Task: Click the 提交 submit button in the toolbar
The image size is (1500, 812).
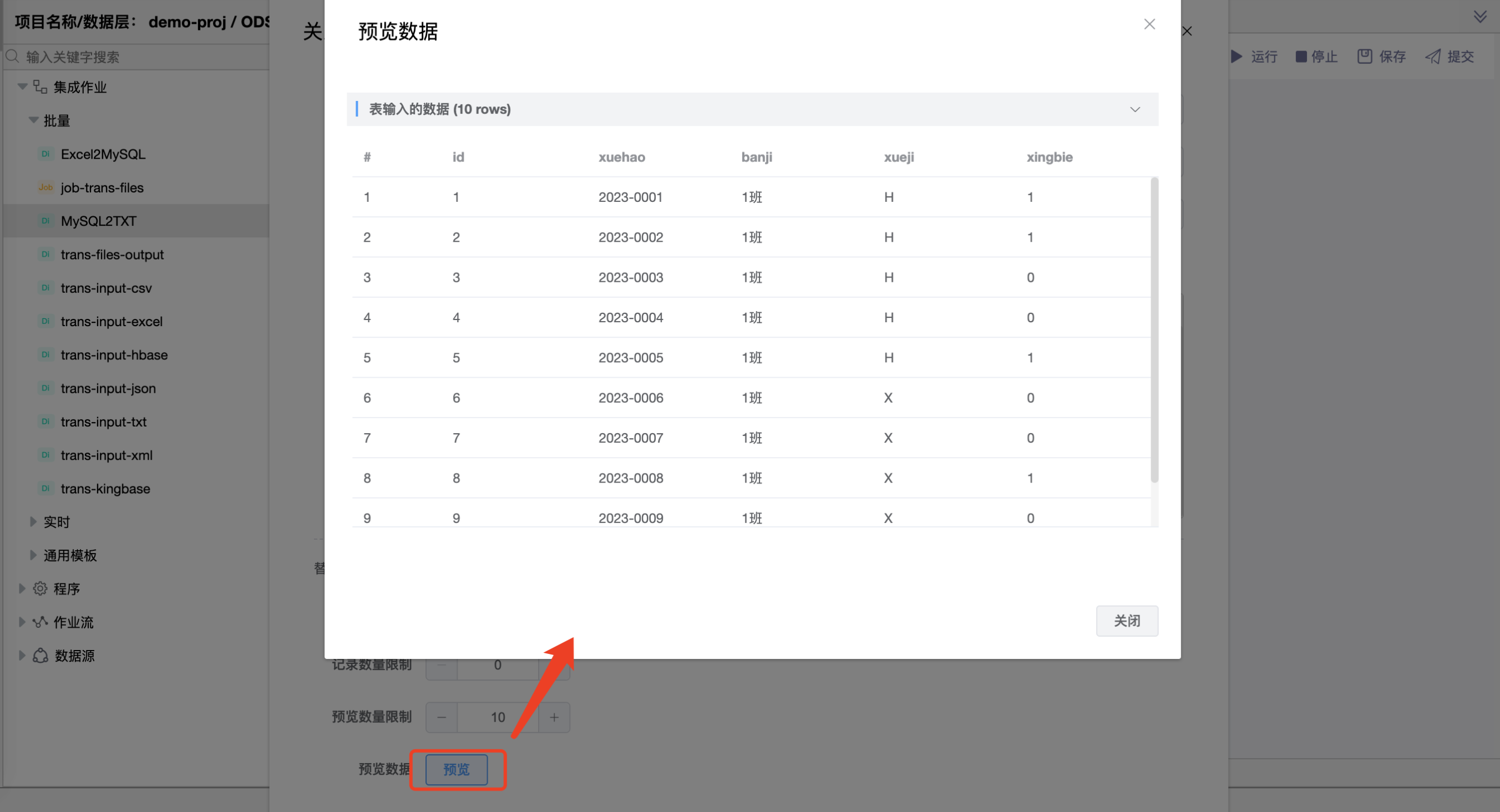Action: pos(1450,57)
